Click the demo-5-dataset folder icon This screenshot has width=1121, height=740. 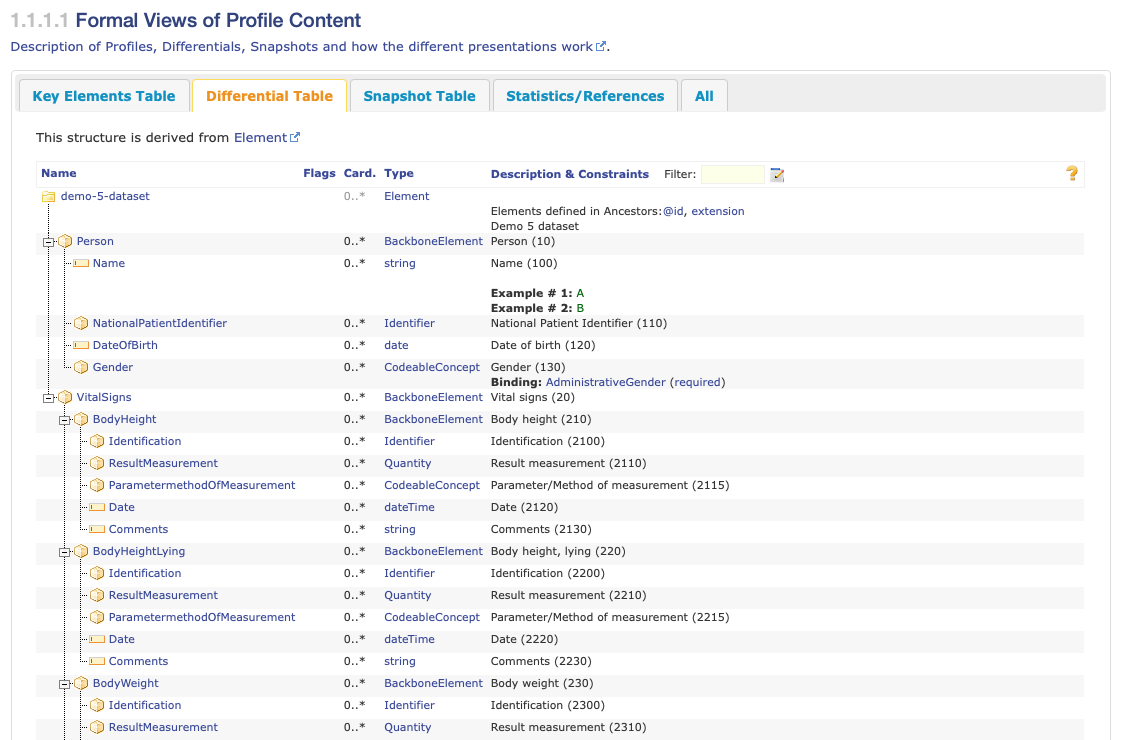(x=48, y=197)
